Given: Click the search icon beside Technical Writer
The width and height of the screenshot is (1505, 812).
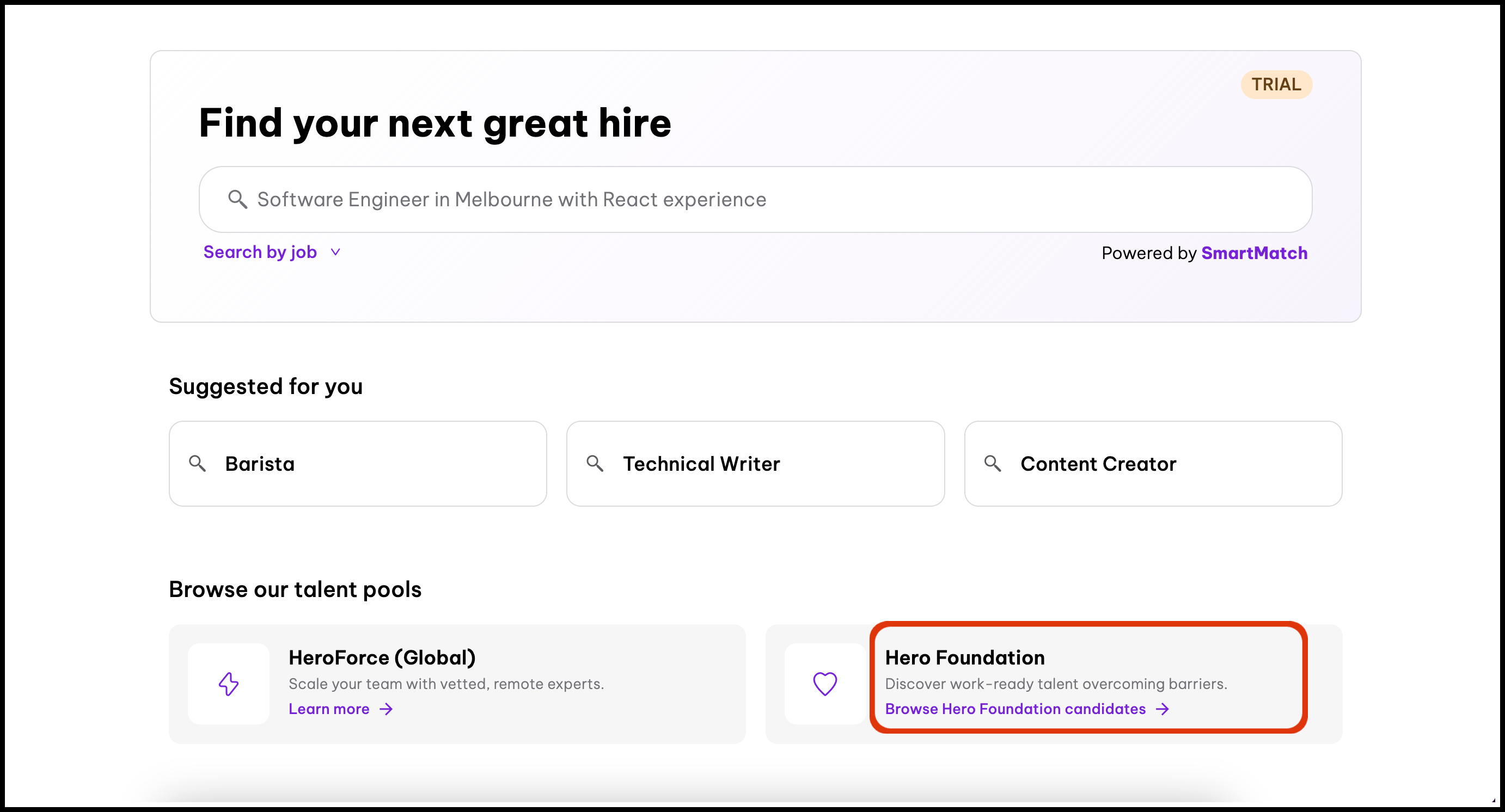Looking at the screenshot, I should click(595, 464).
